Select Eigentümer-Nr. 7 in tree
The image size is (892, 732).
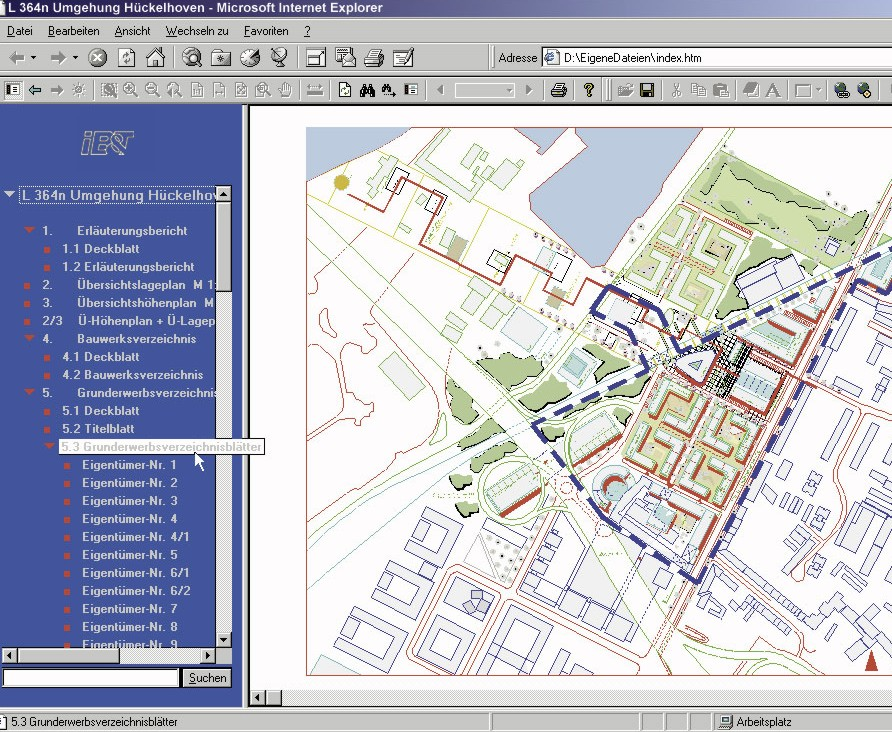[x=129, y=609]
